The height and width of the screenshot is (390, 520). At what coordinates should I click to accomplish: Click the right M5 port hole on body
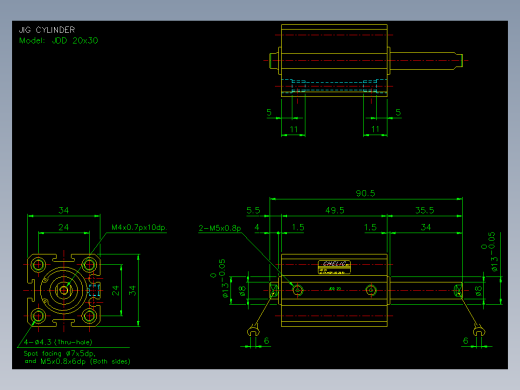point(371,290)
